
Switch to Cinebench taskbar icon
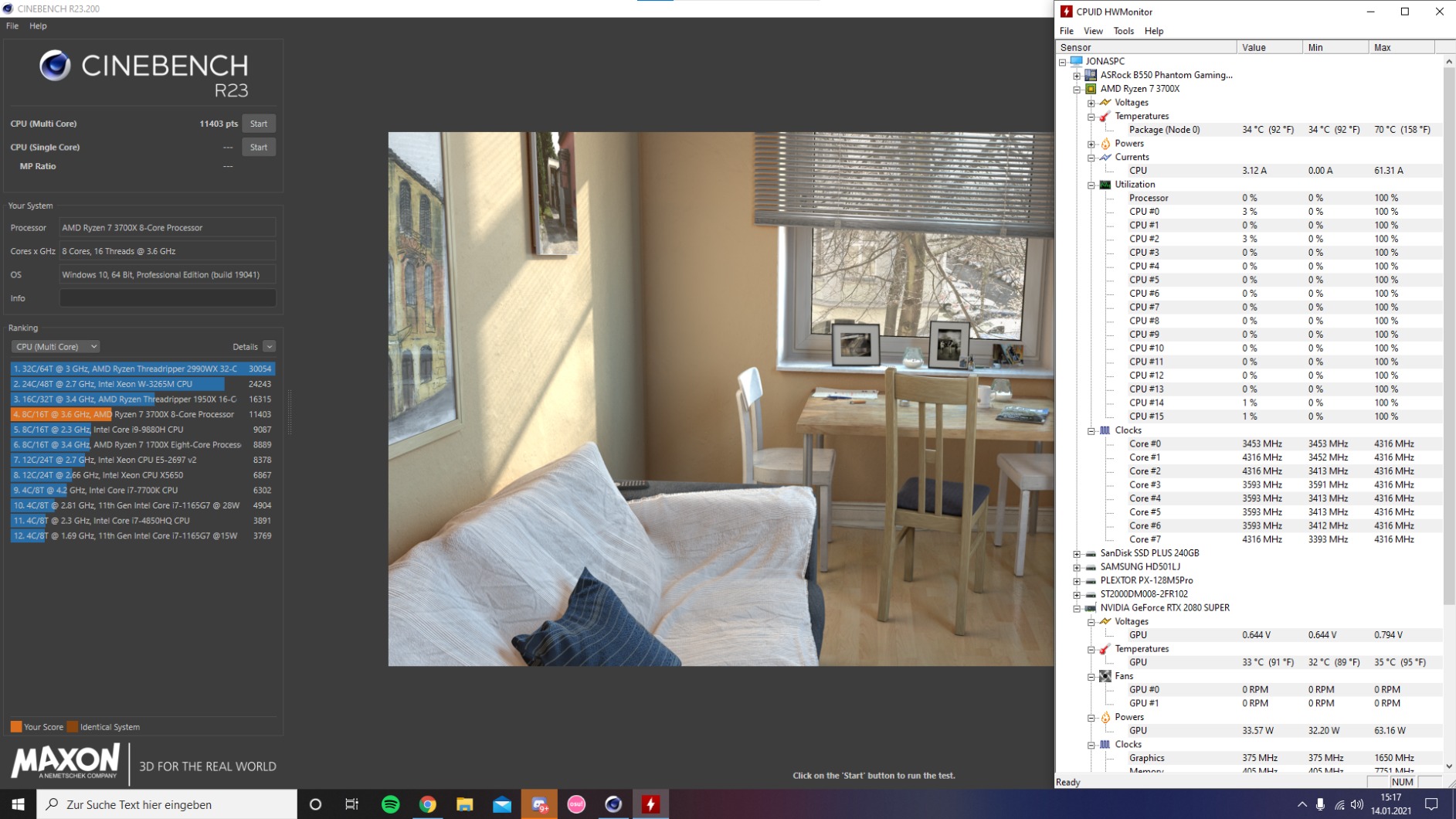click(x=613, y=804)
